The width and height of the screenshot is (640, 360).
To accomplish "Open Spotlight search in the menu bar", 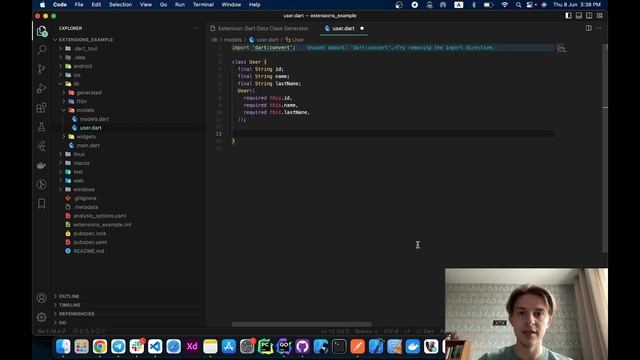I will pos(518,5).
